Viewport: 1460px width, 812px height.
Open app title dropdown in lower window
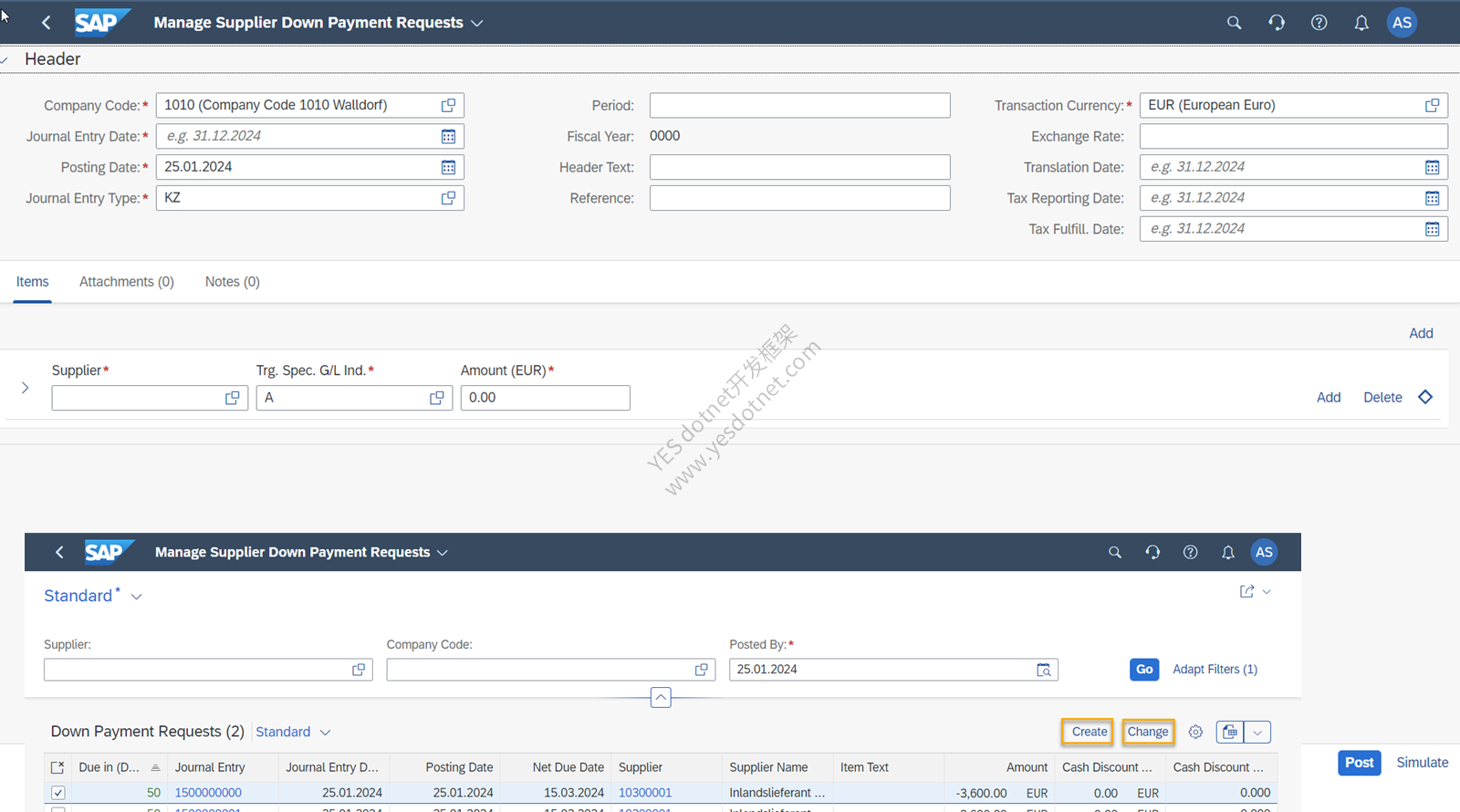443,553
